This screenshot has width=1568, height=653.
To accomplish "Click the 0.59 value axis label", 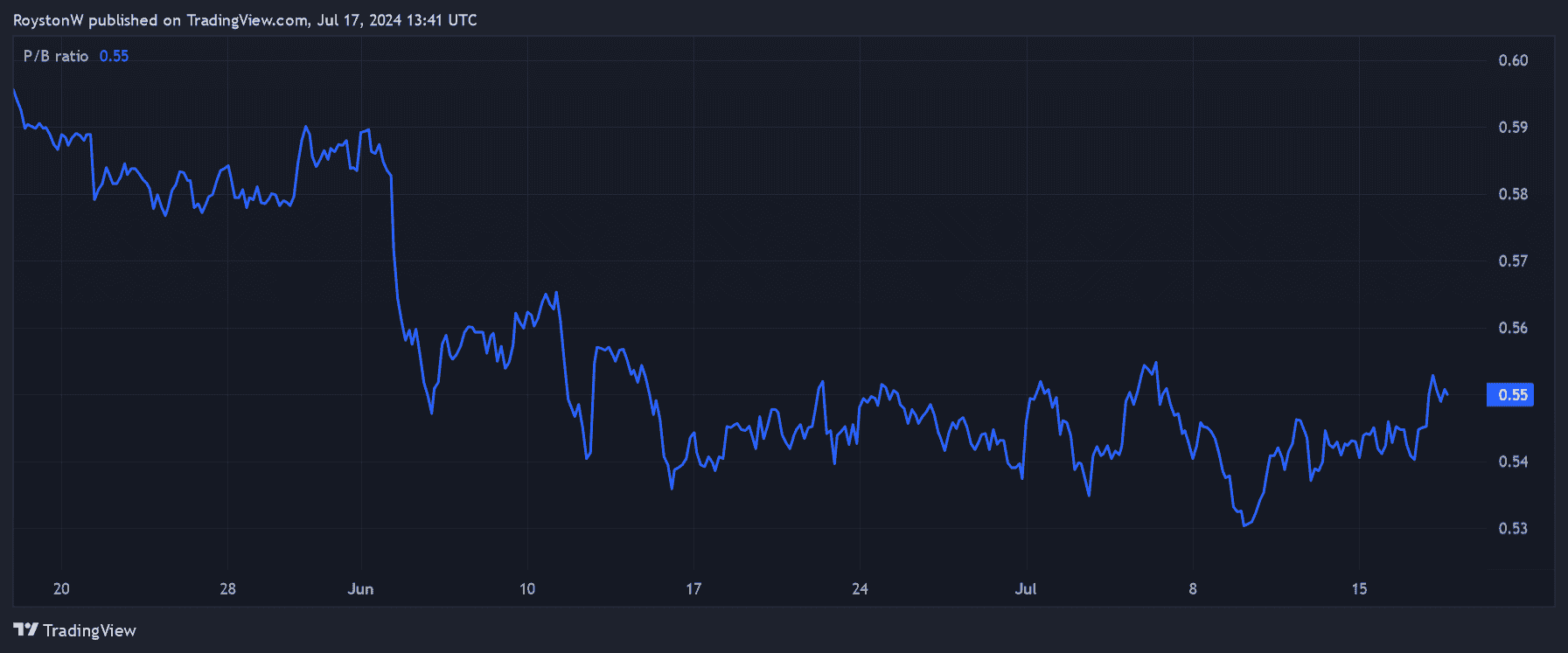I will [1513, 128].
